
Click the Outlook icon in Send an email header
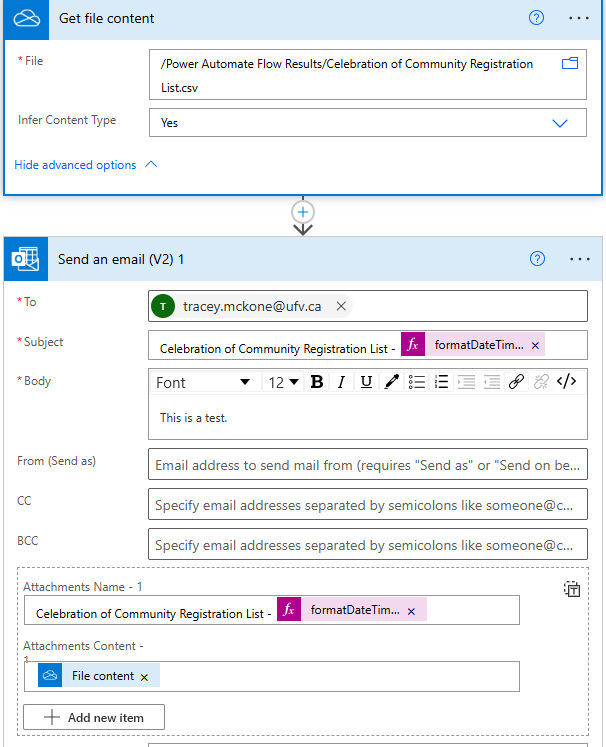(26, 259)
